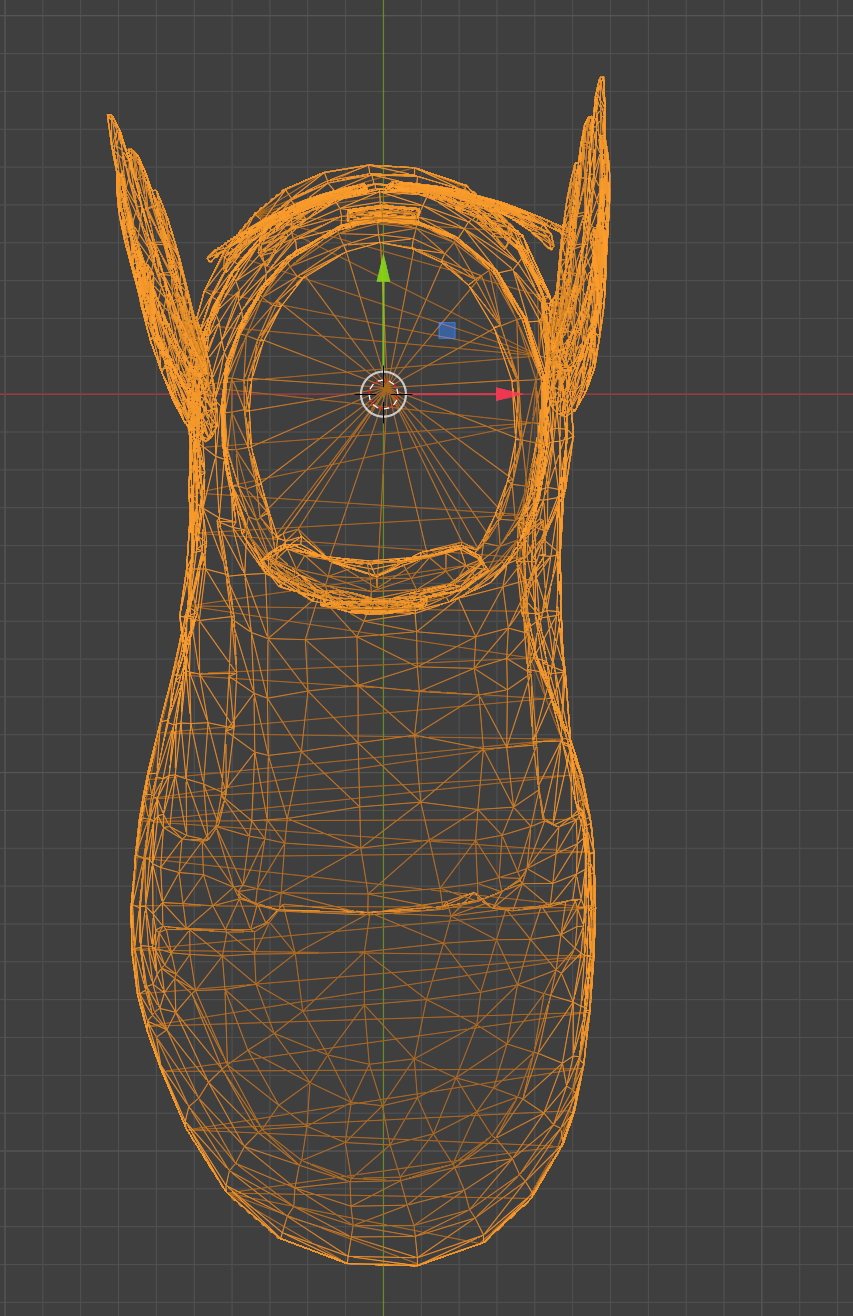Click the dense lower belly mesh area
Image resolution: width=853 pixels, height=1316 pixels.
click(370, 1080)
